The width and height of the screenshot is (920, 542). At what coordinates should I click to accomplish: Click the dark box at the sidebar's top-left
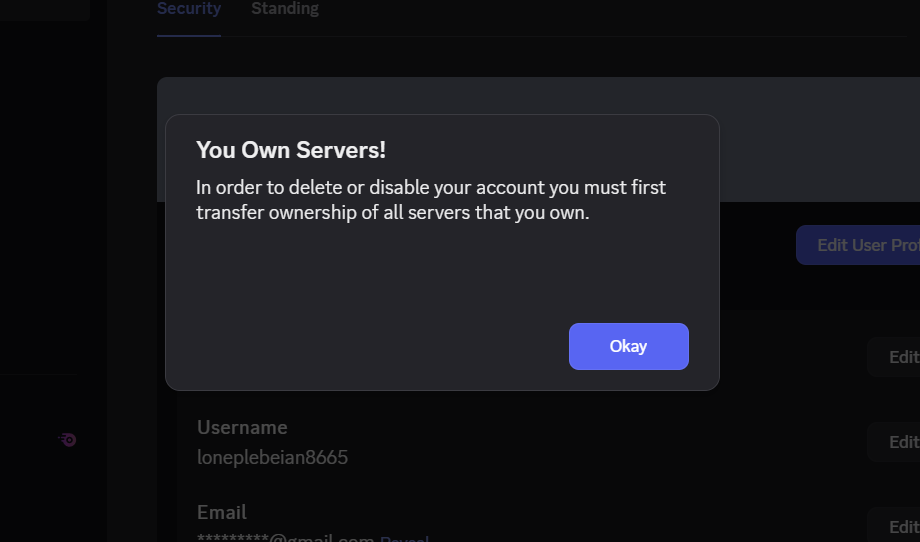click(x=44, y=10)
